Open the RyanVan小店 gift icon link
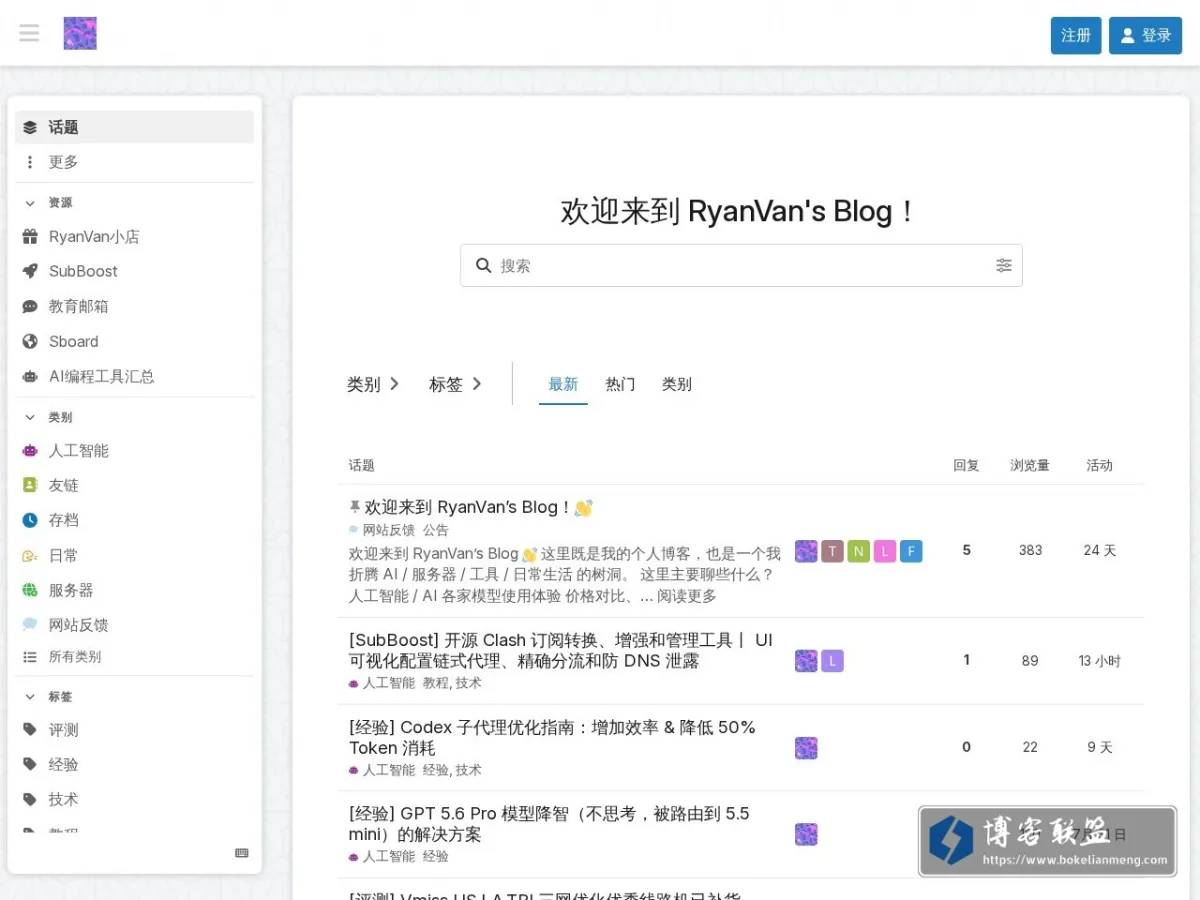The height and width of the screenshot is (900, 1200). pos(134,237)
